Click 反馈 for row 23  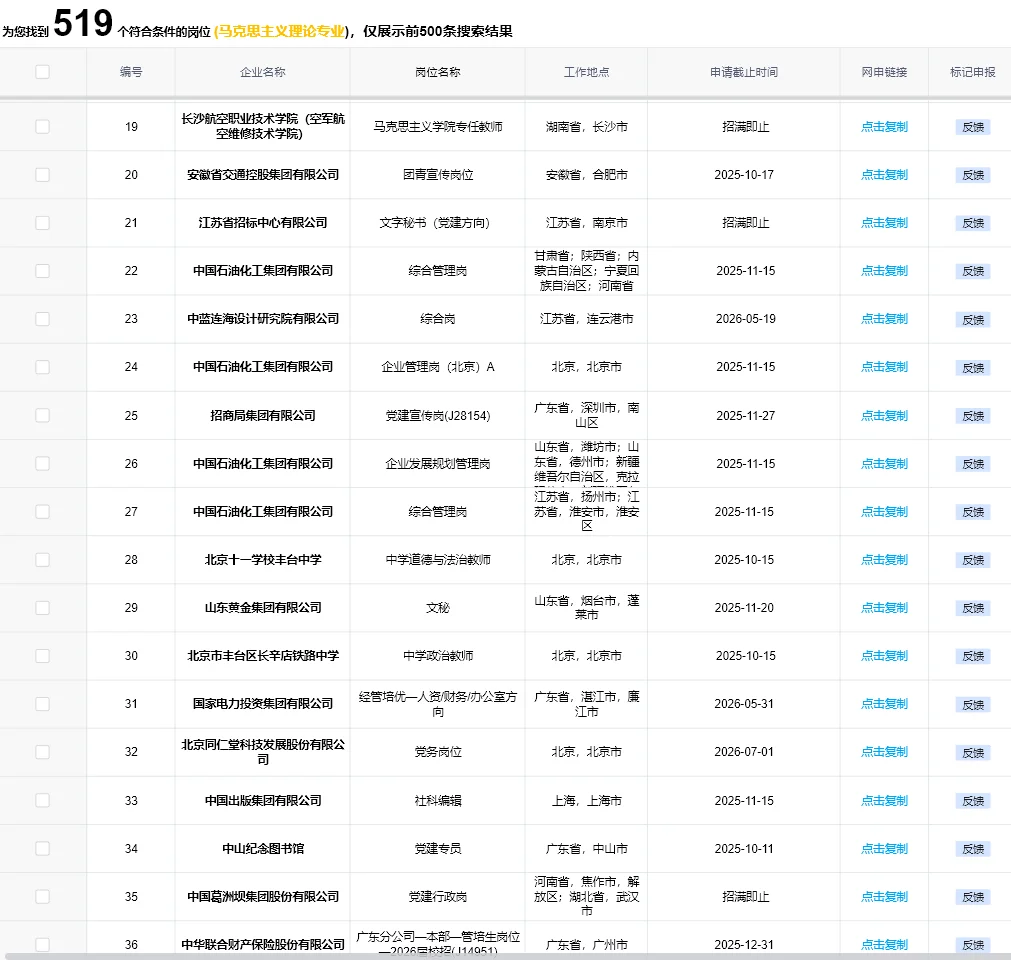973,319
